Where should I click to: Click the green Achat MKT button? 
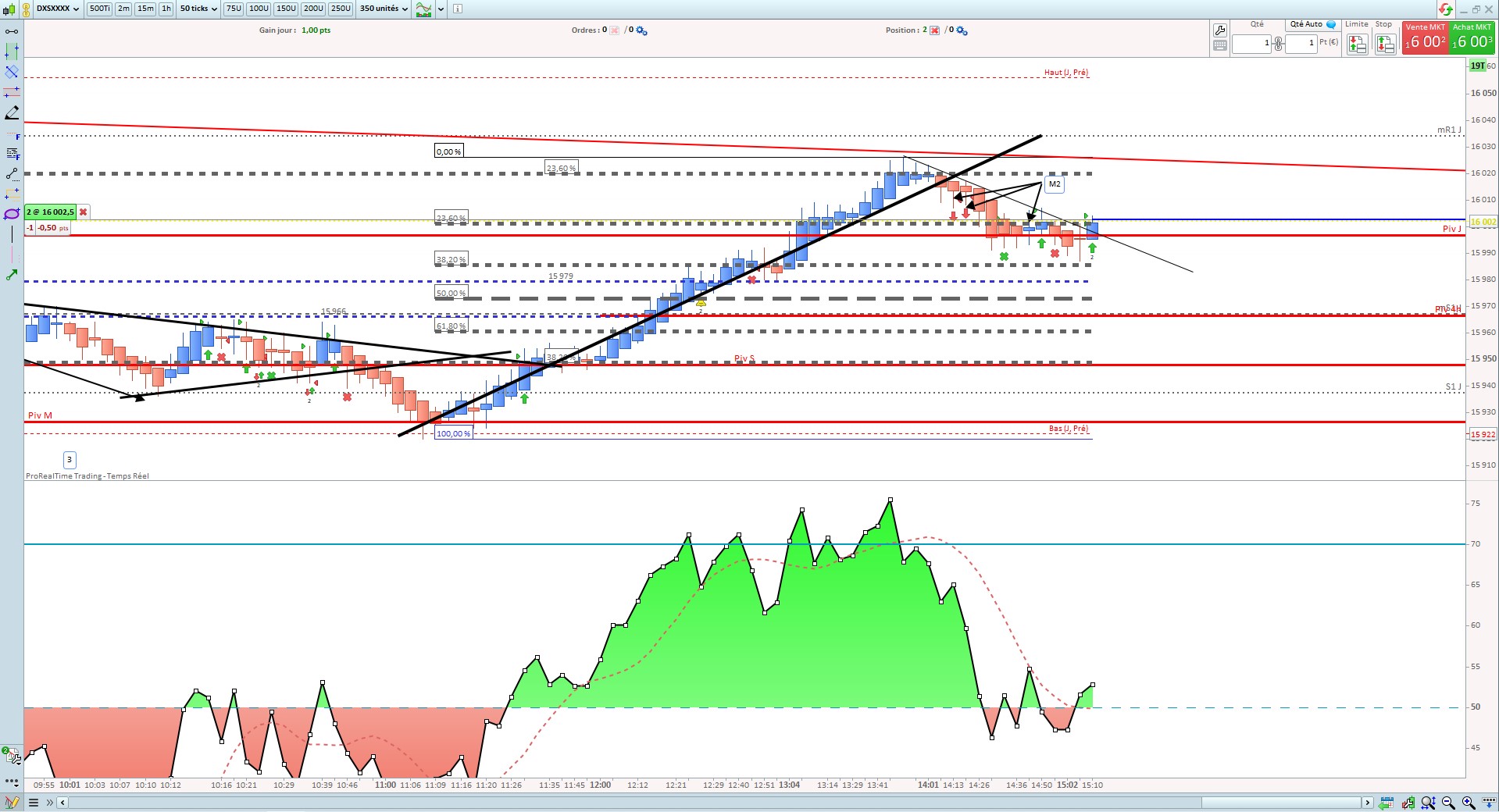tap(1472, 37)
